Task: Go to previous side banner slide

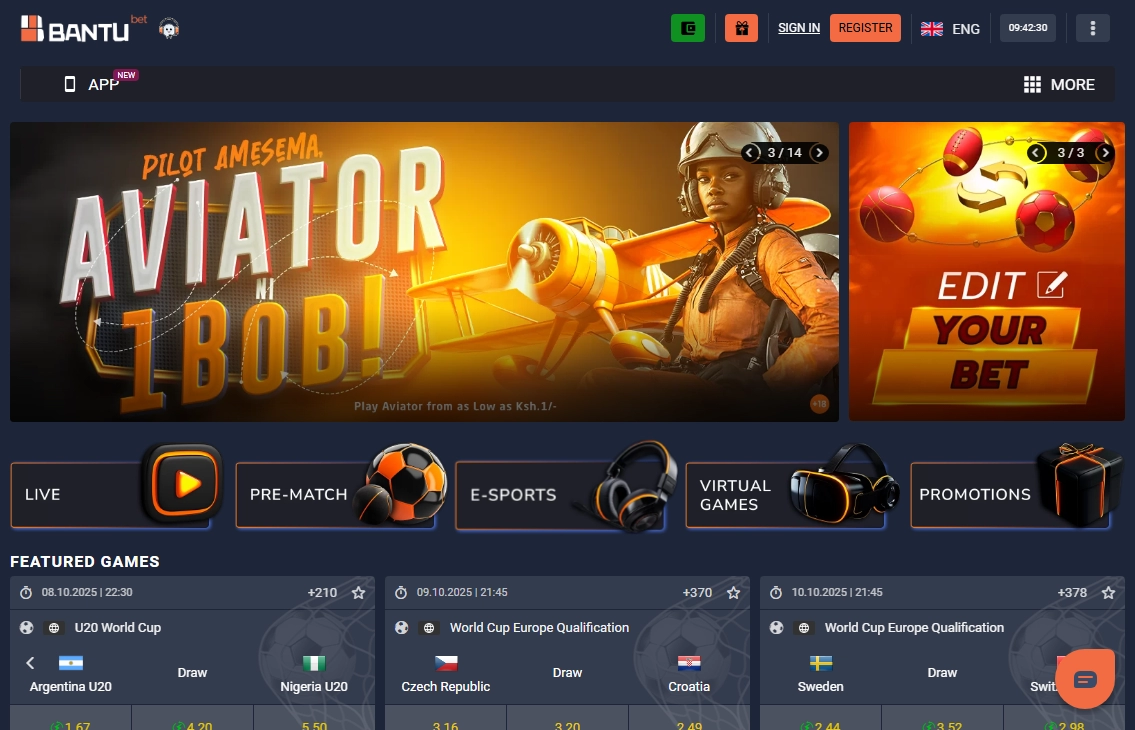Action: coord(1037,153)
